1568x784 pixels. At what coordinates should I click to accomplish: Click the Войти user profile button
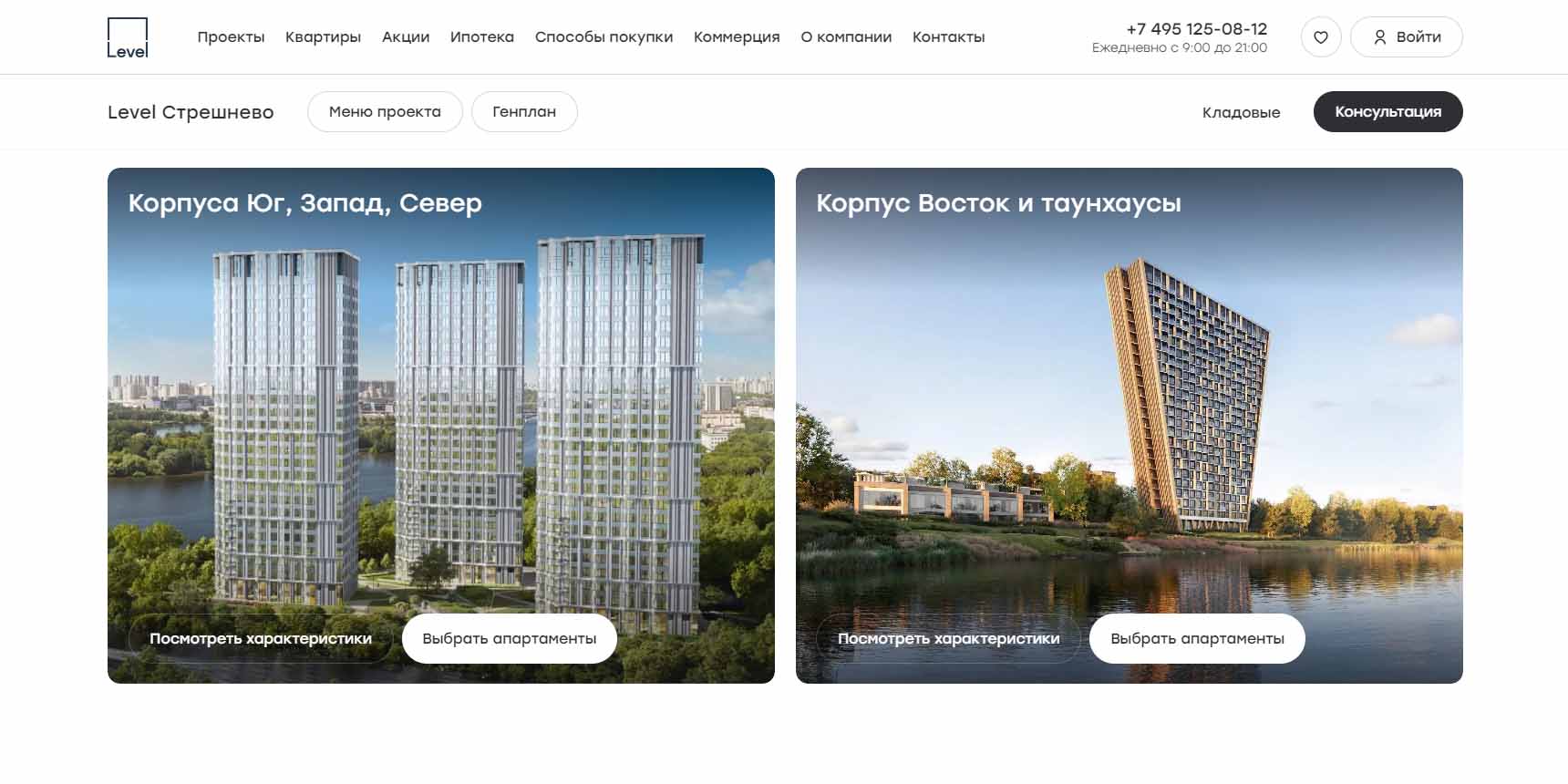(1406, 37)
